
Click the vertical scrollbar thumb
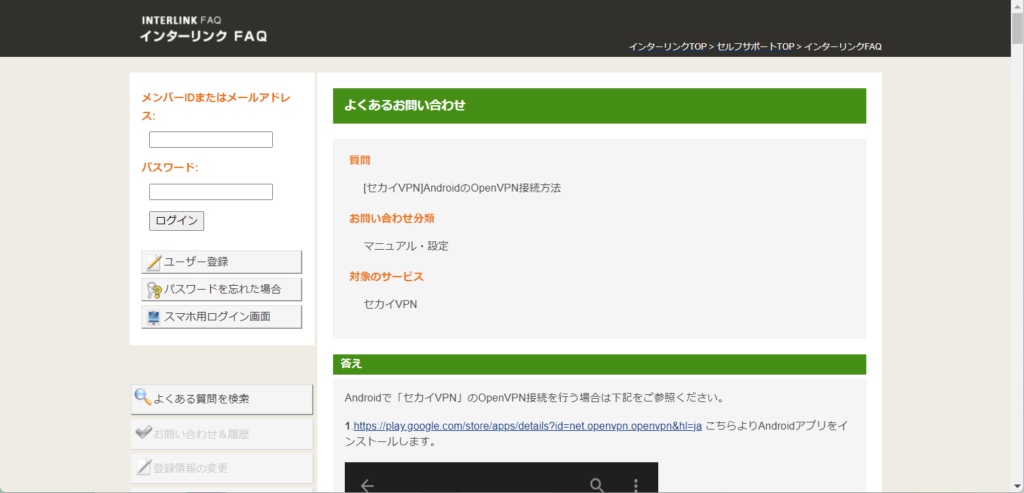point(1017,28)
